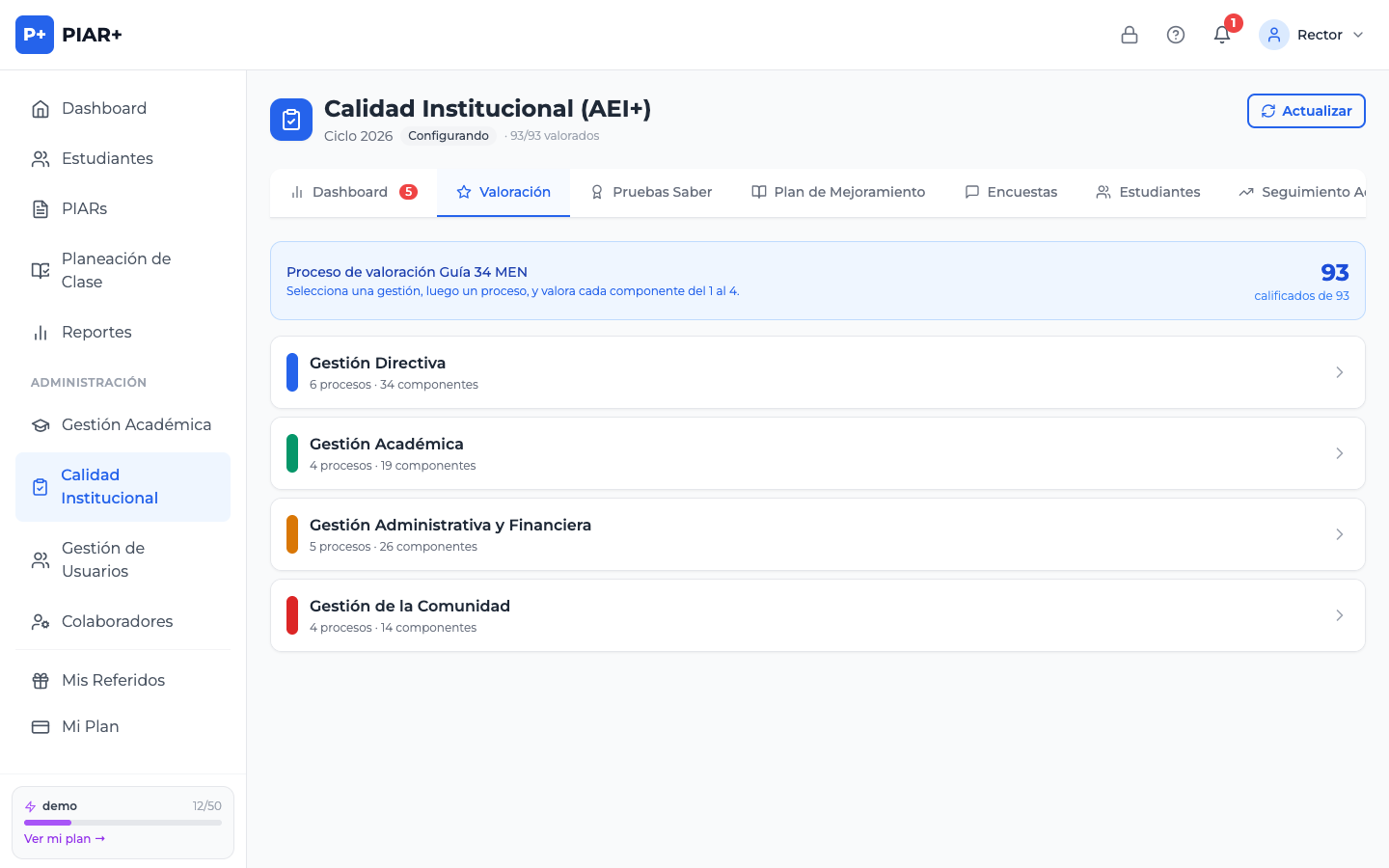The width and height of the screenshot is (1389, 868).
Task: Open Planeación de Clase
Action: (123, 271)
